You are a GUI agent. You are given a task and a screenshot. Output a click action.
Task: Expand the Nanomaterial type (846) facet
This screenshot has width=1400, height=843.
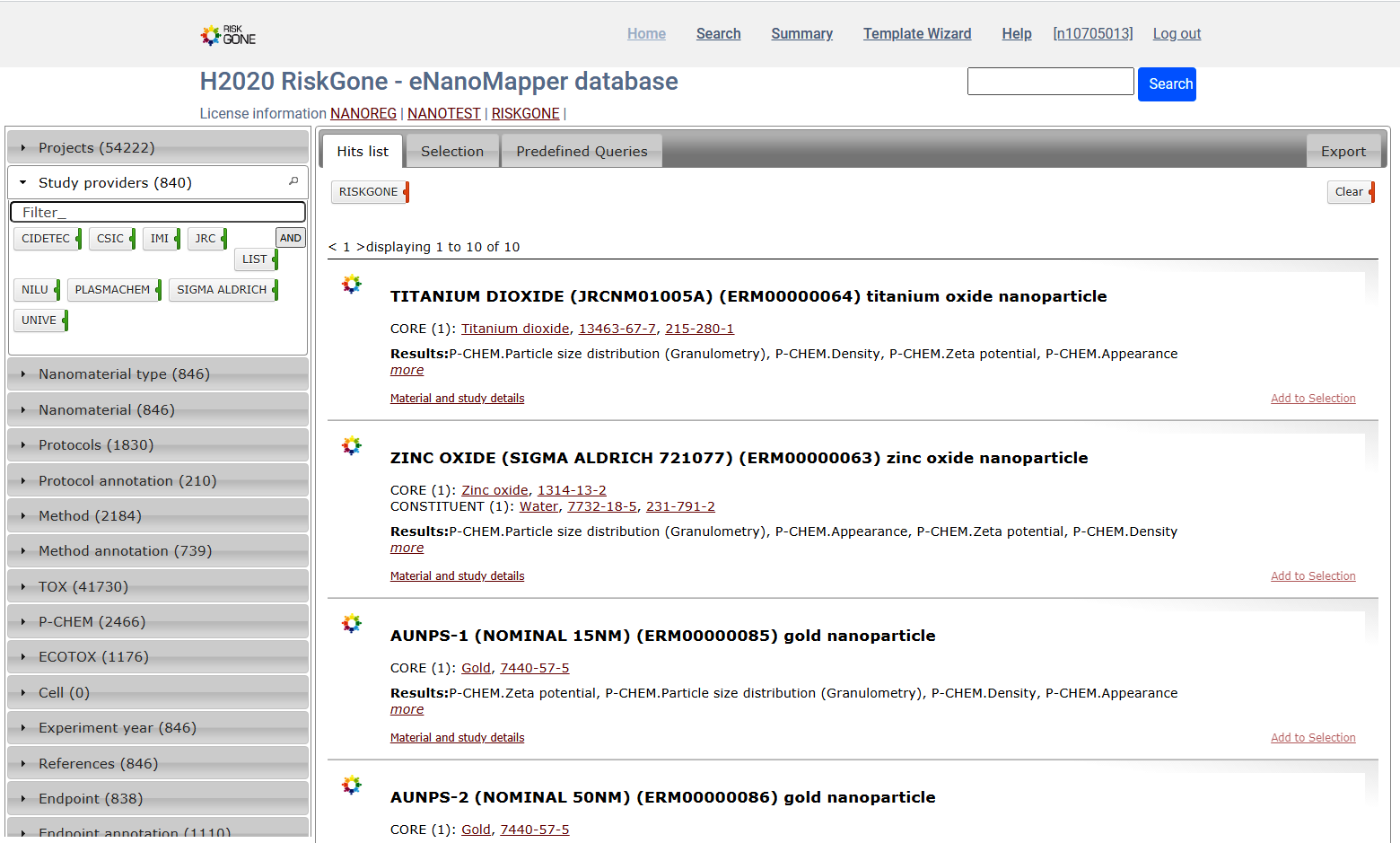coord(158,374)
